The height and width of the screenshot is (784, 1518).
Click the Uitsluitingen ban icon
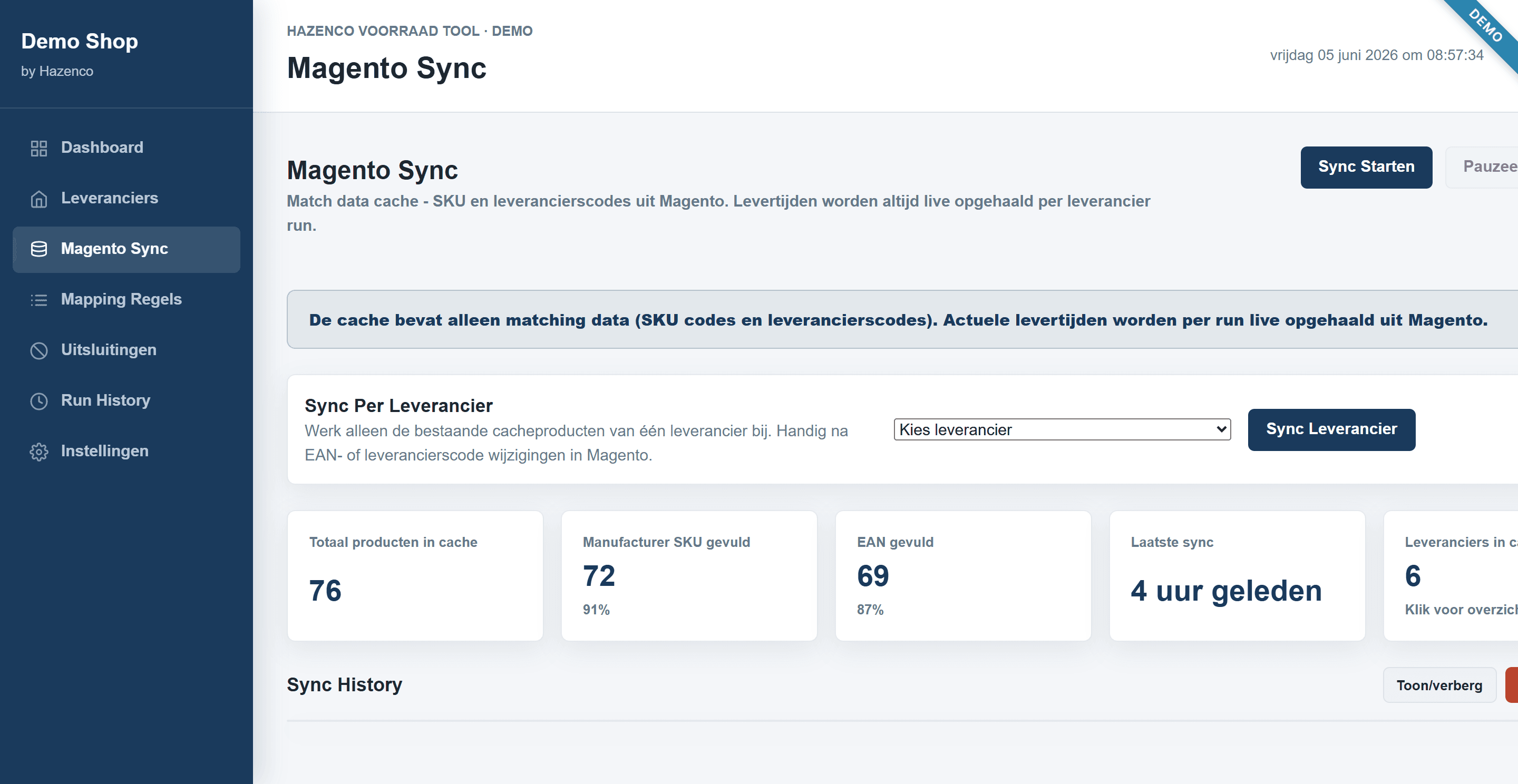[x=39, y=350]
